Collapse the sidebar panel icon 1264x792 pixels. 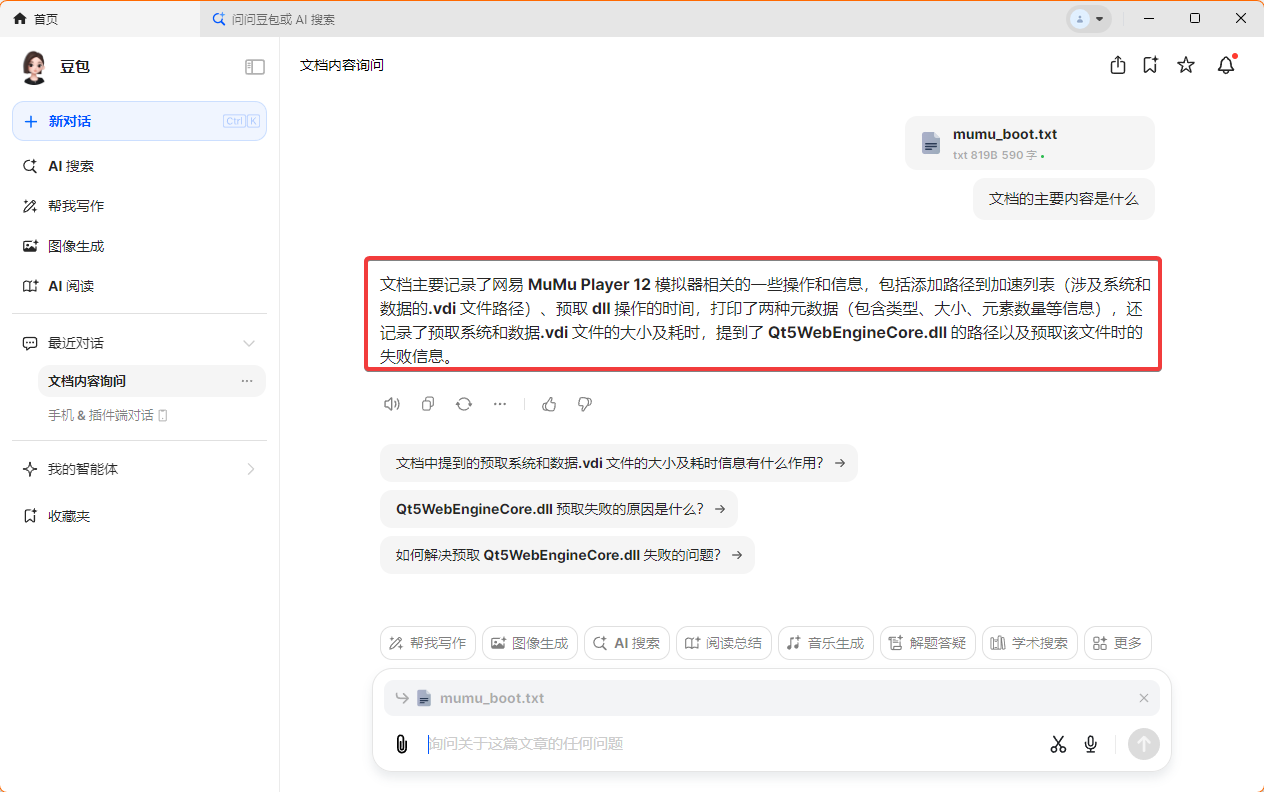pyautogui.click(x=255, y=67)
